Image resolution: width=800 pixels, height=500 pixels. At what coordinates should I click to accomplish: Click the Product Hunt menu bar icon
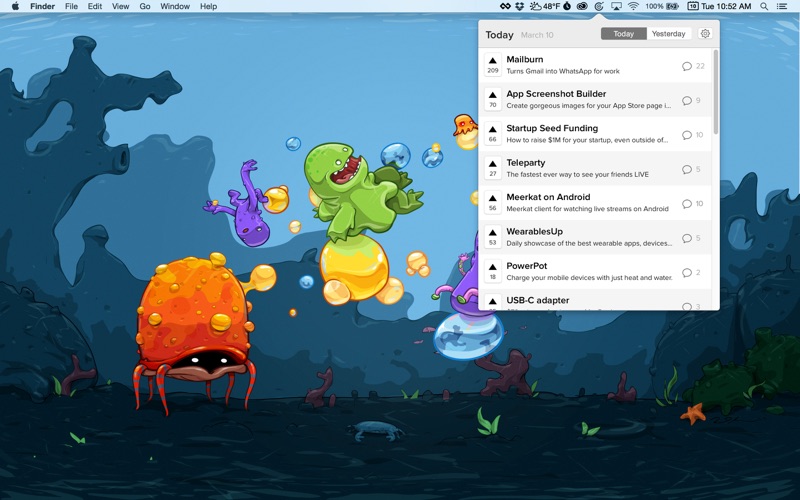pyautogui.click(x=599, y=6)
